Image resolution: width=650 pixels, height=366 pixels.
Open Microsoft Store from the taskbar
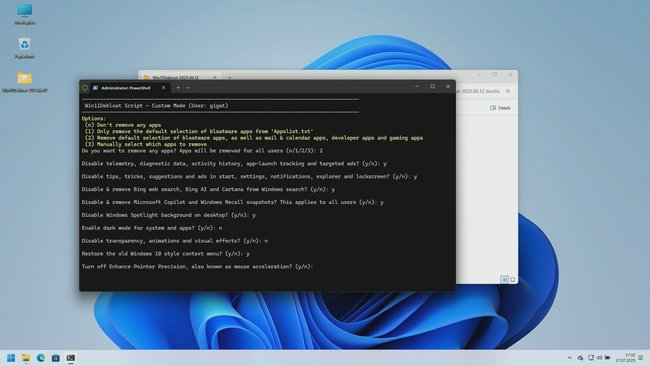[x=56, y=358]
